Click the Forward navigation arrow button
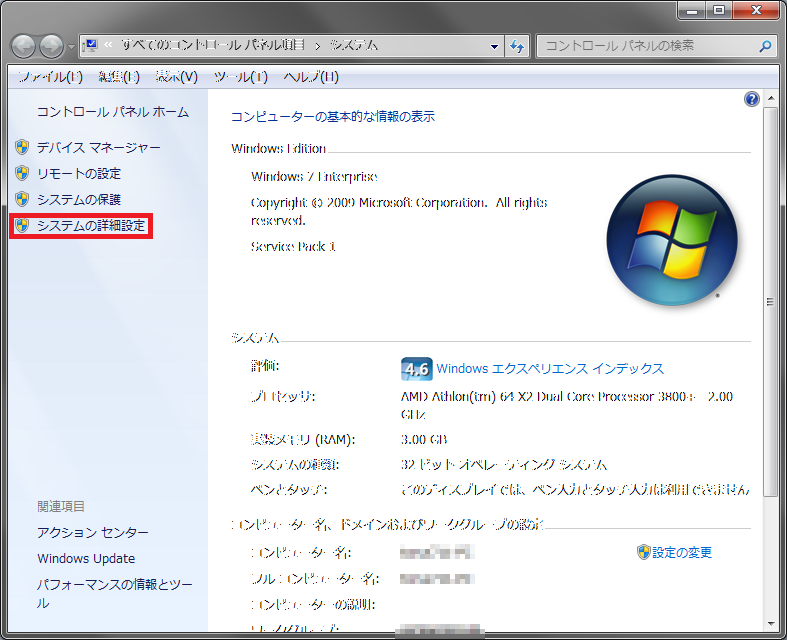 click(x=51, y=47)
